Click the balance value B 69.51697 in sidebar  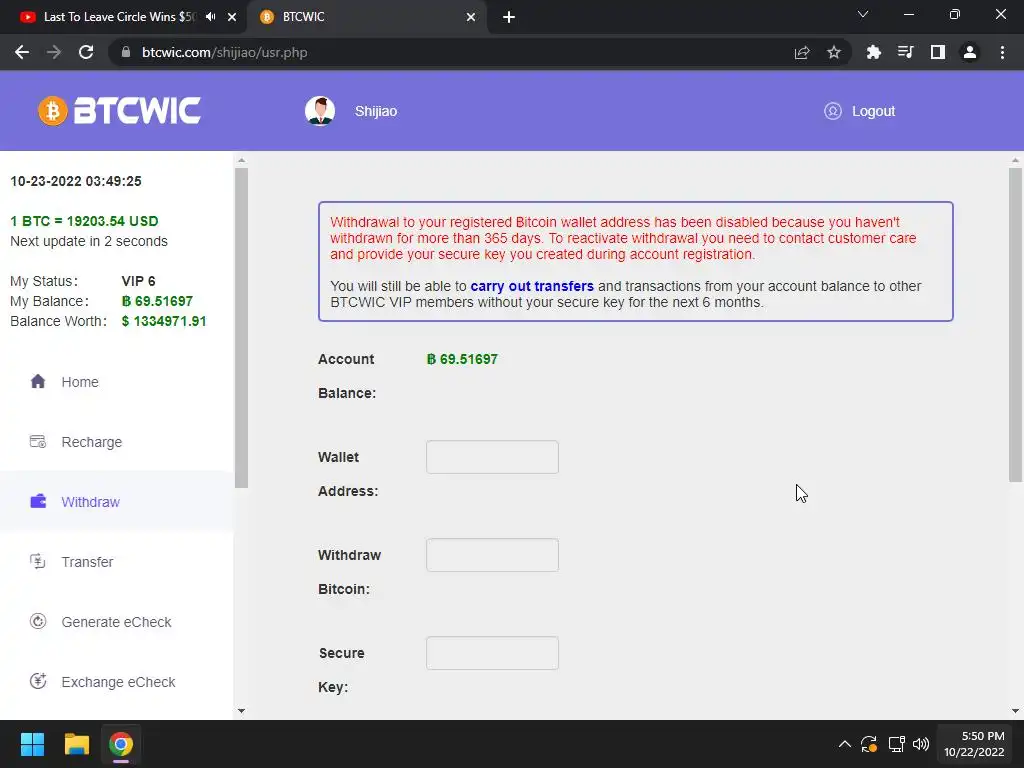[157, 301]
